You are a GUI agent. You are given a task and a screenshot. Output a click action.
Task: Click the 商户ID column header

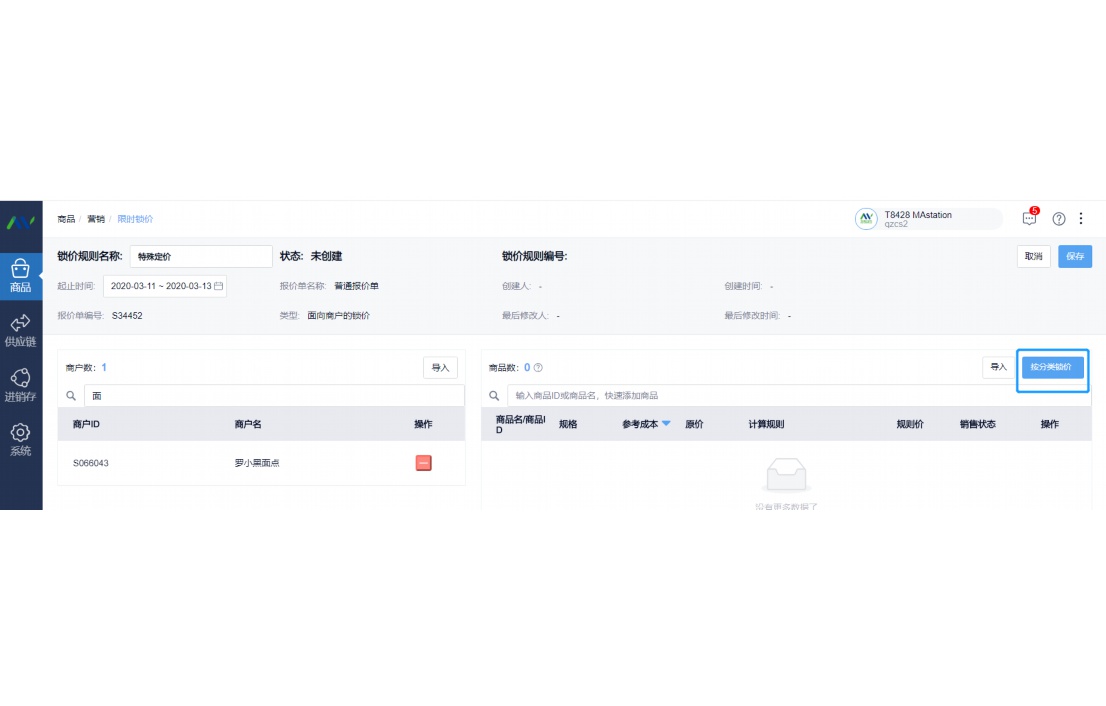coord(86,424)
